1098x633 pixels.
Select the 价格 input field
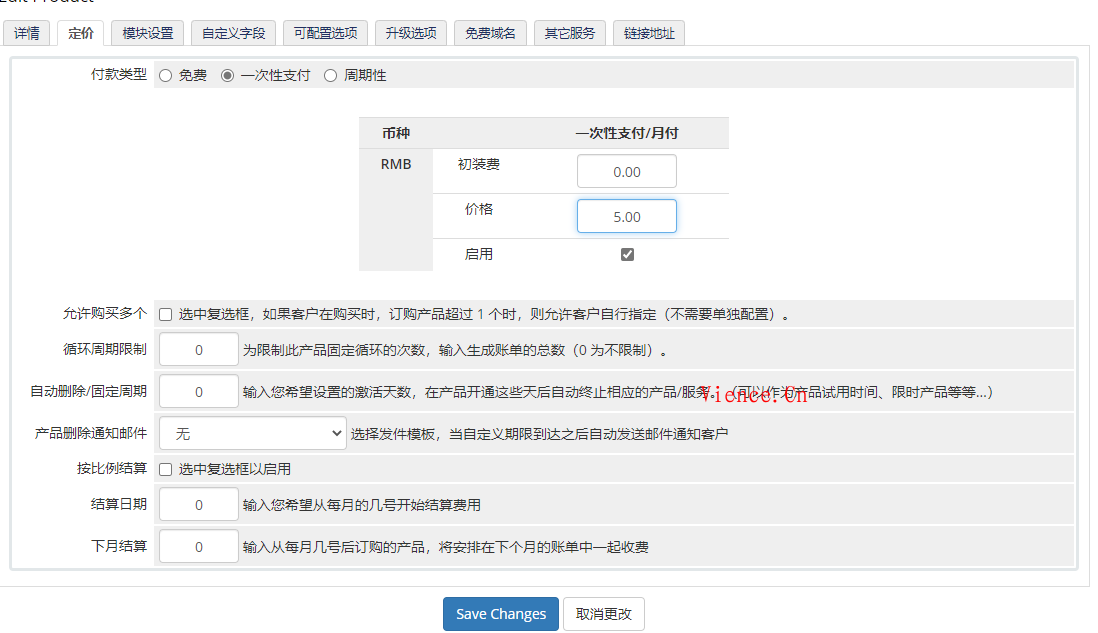(626, 215)
